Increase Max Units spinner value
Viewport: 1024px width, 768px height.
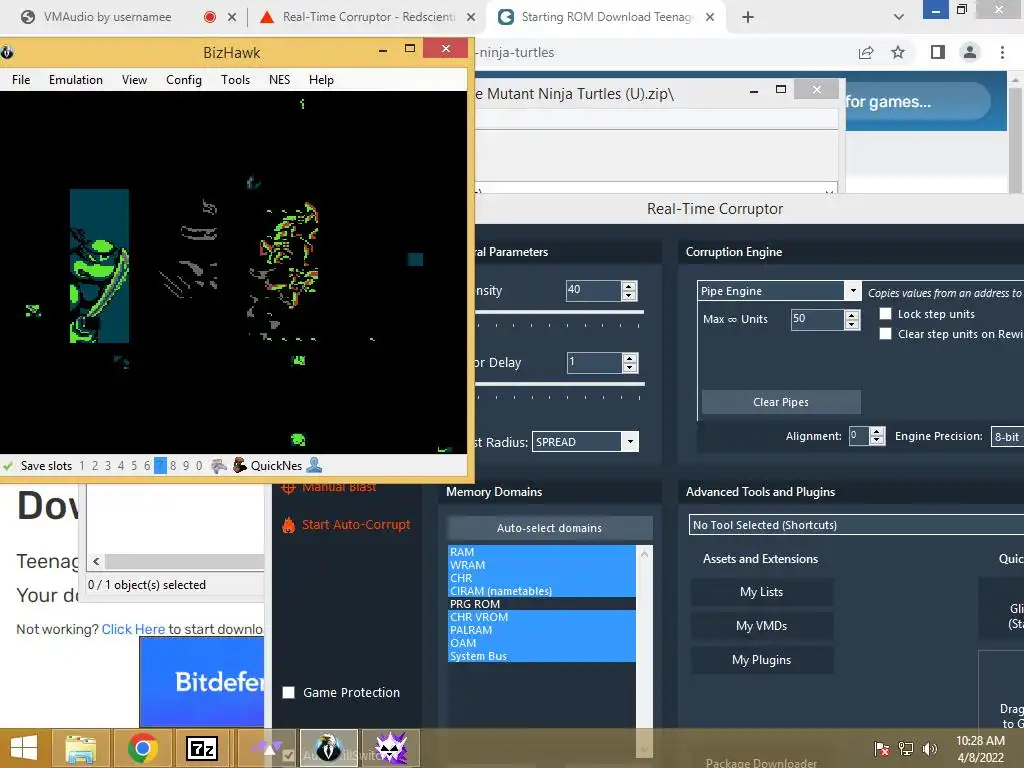852,315
